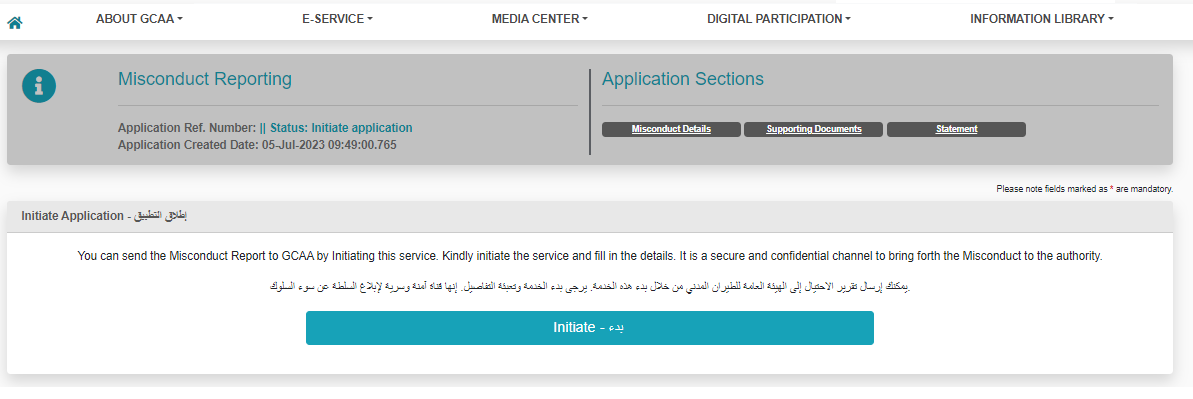Go to the home page icon
1193x399 pixels.
(x=14, y=23)
